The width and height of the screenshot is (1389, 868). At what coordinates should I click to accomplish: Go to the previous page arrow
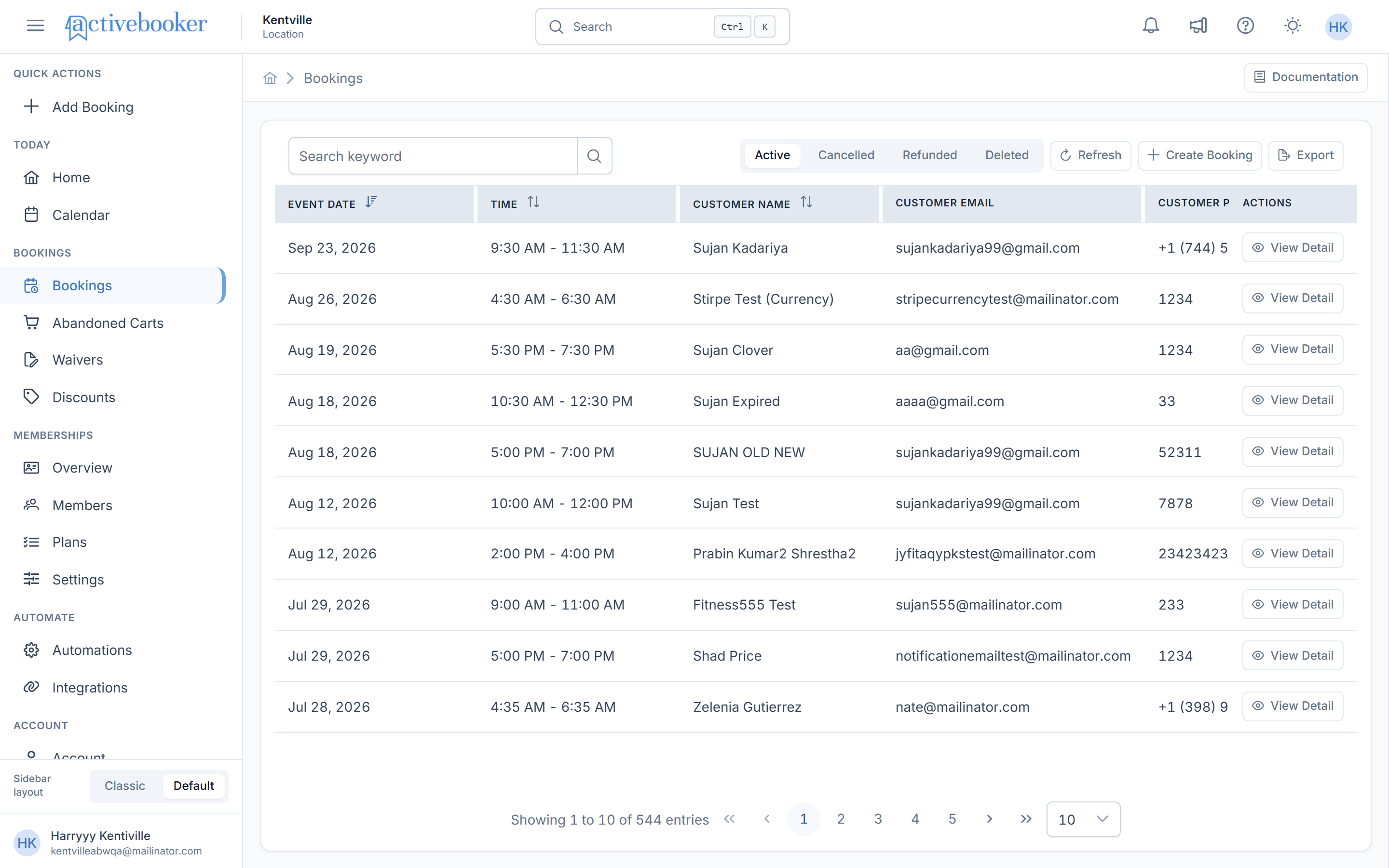click(767, 819)
